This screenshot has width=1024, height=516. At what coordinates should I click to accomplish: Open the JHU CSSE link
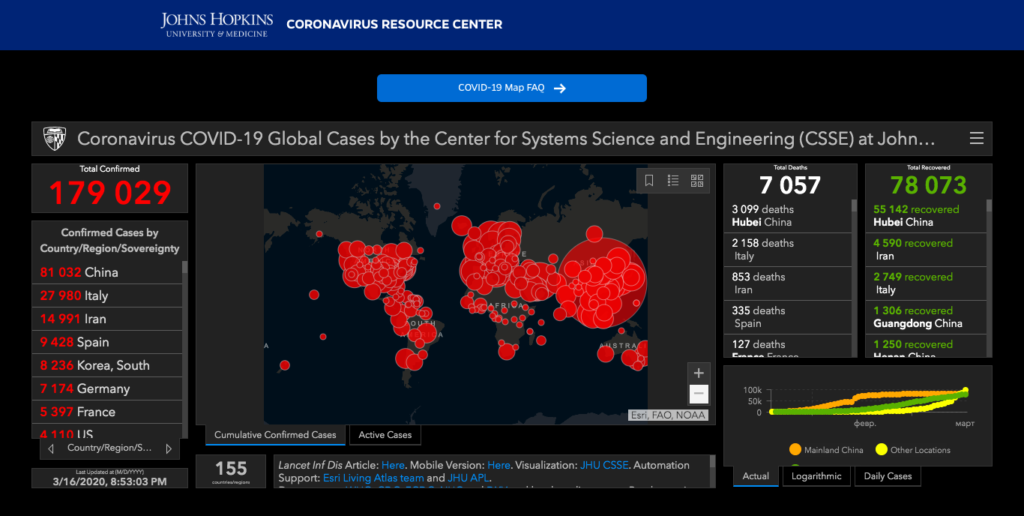[603, 465]
